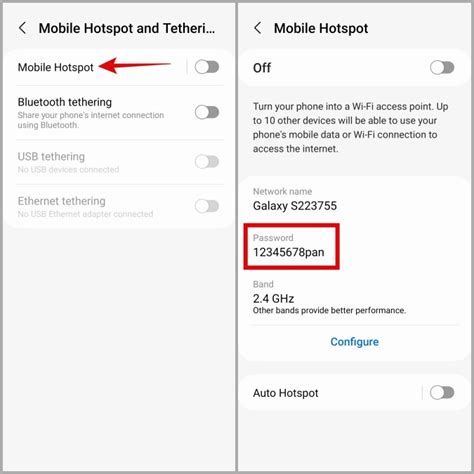Viewport: 474px width, 474px height.
Task: Tap the Password 12345678pan field
Action: click(x=289, y=246)
